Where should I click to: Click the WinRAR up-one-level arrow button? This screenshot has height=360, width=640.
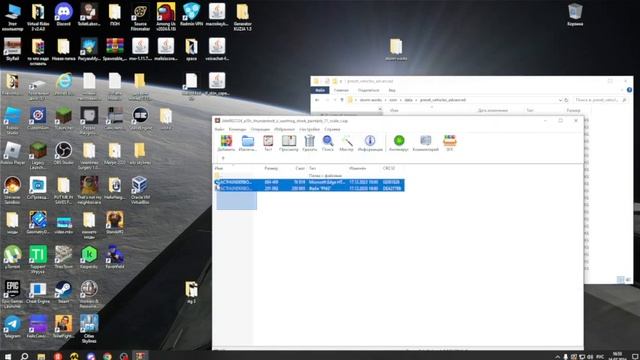(223, 158)
